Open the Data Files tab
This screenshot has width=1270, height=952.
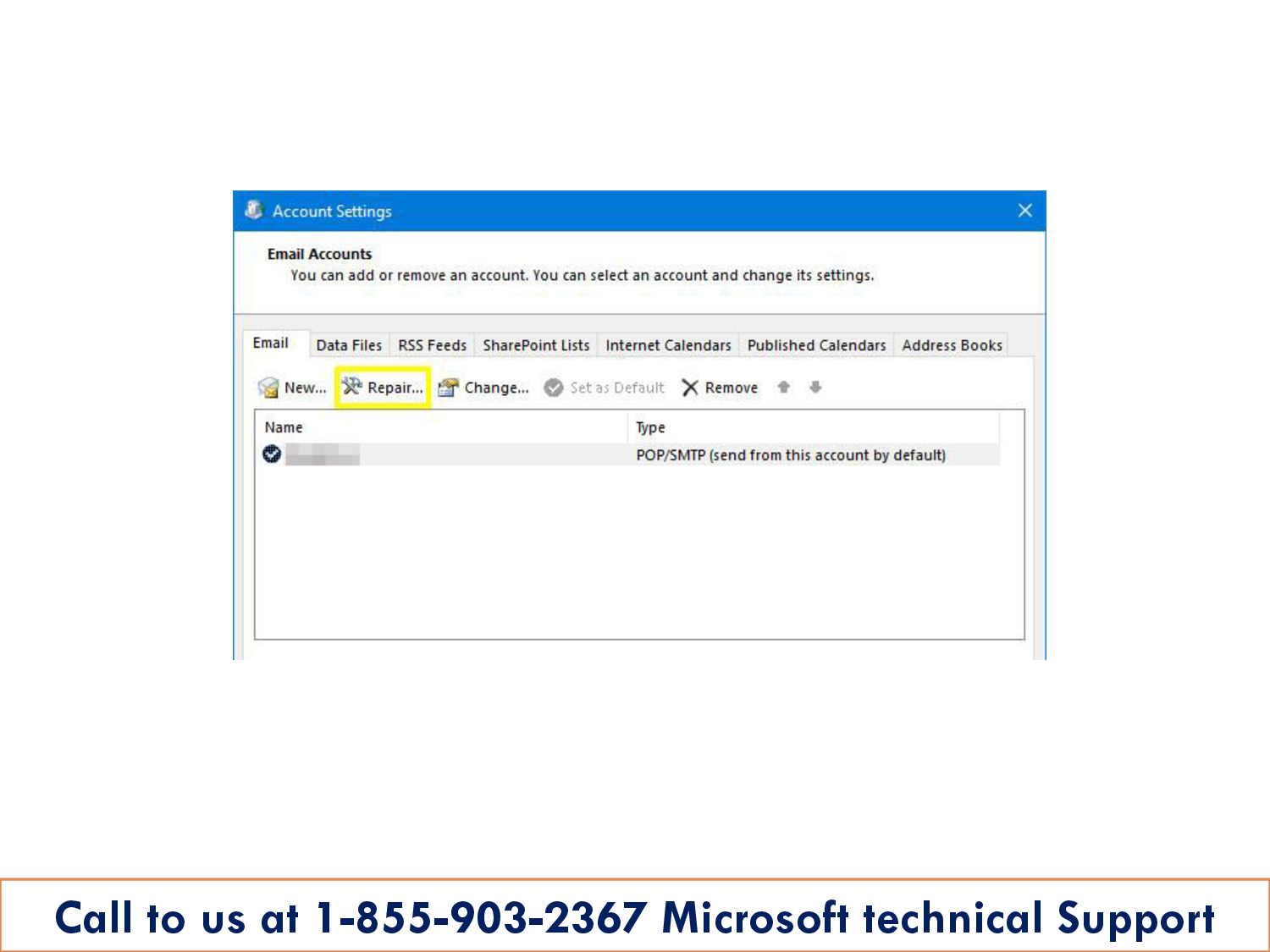click(x=349, y=345)
